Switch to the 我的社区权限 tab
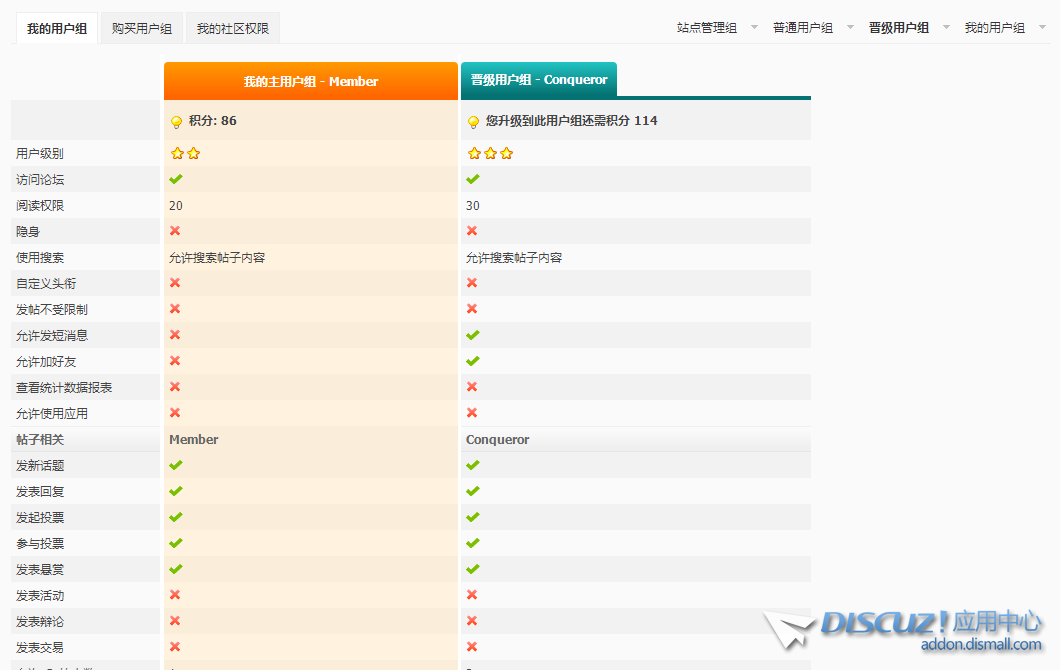The width and height of the screenshot is (1060, 670). coord(232,29)
